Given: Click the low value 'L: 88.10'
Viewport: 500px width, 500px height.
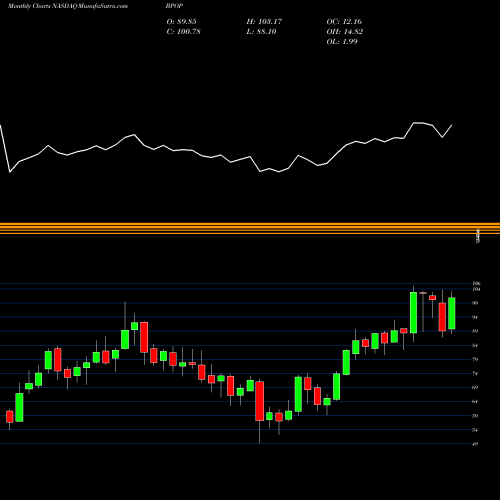Looking at the screenshot, I should pos(261,32).
